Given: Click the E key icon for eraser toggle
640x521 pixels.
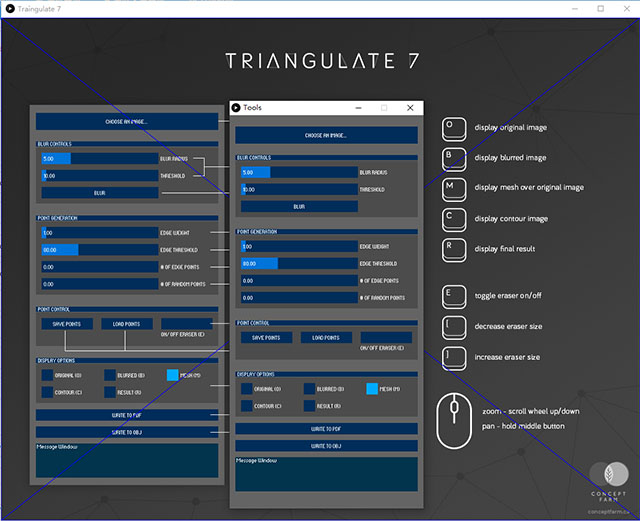Looking at the screenshot, I should [454, 297].
